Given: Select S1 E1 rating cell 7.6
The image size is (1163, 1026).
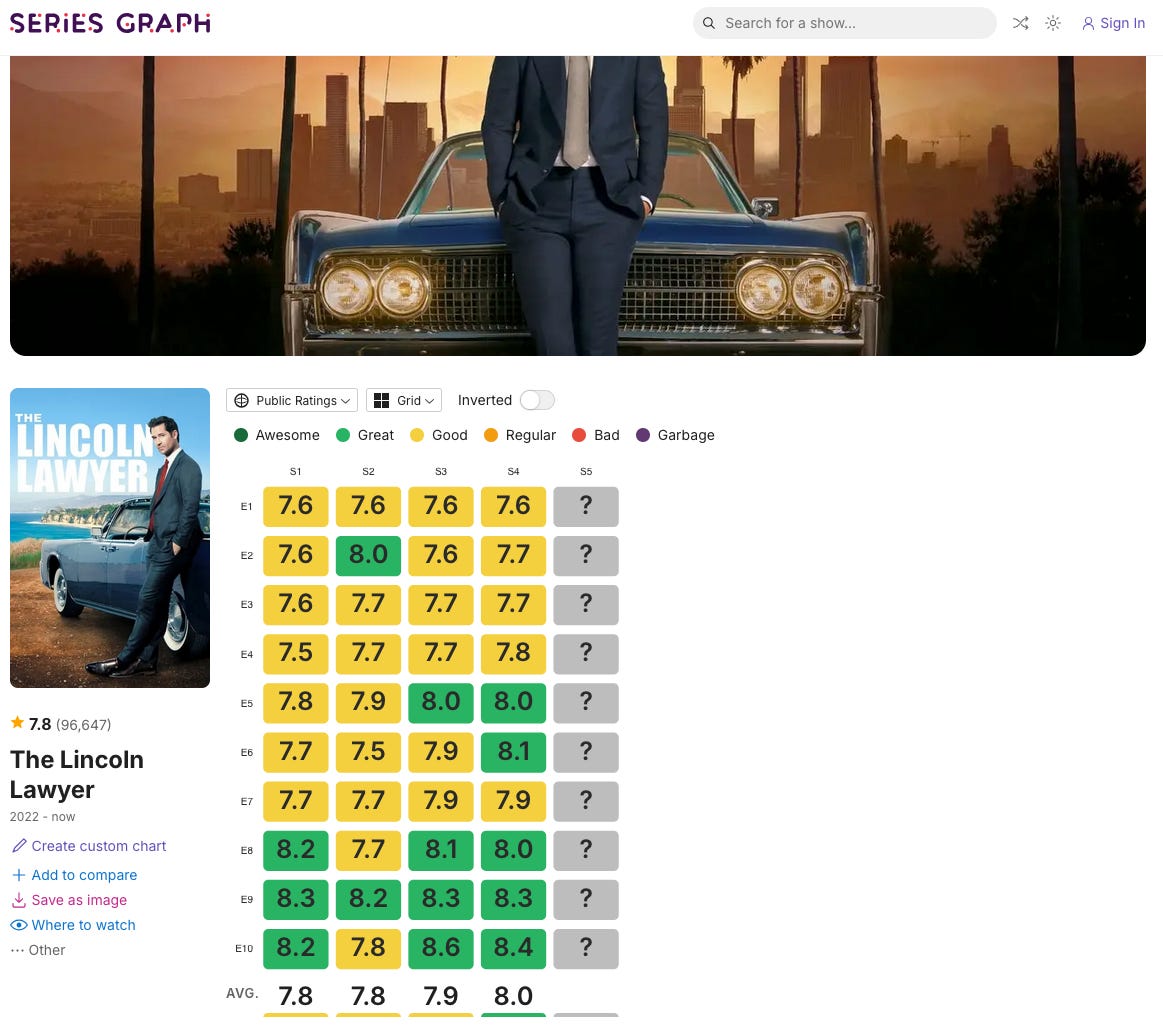Looking at the screenshot, I should [x=295, y=507].
